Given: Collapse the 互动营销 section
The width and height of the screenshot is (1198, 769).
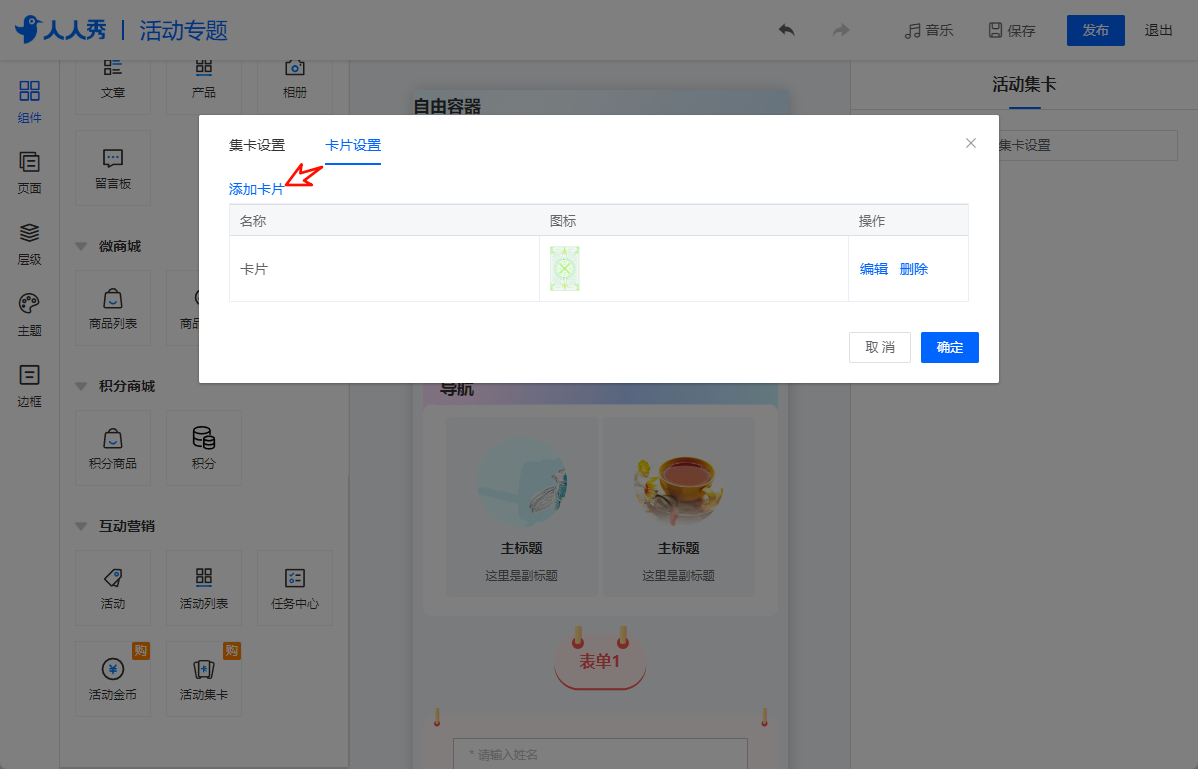Looking at the screenshot, I should [x=81, y=526].
